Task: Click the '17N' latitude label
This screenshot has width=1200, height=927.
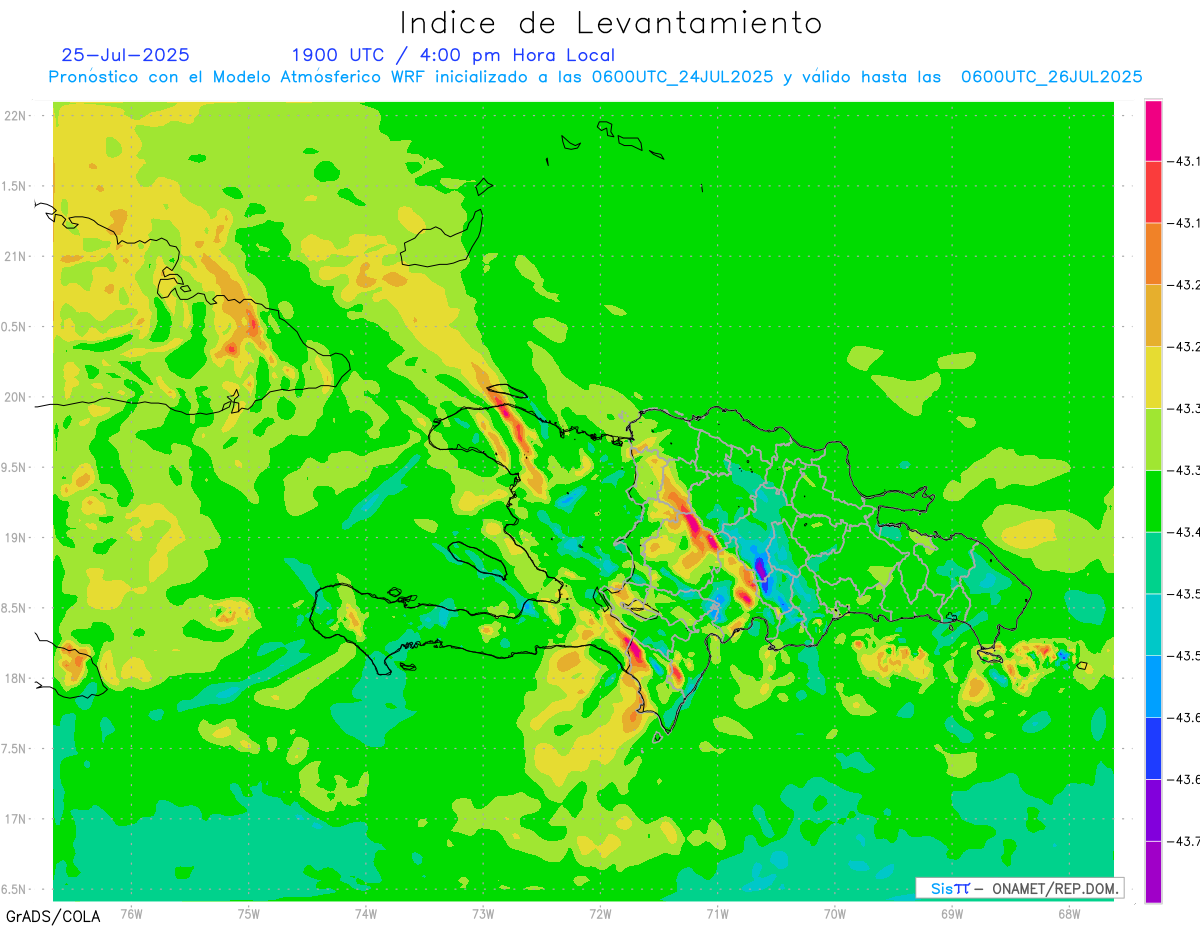Action: (x=16, y=820)
